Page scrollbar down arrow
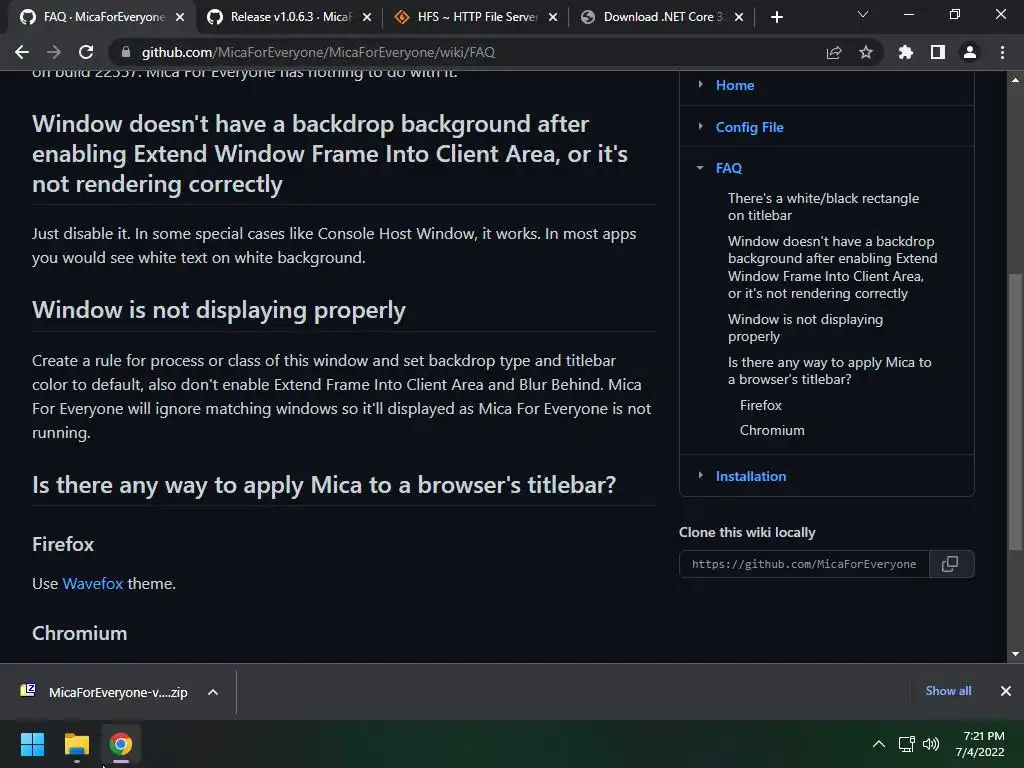The height and width of the screenshot is (768, 1024). 1015,654
